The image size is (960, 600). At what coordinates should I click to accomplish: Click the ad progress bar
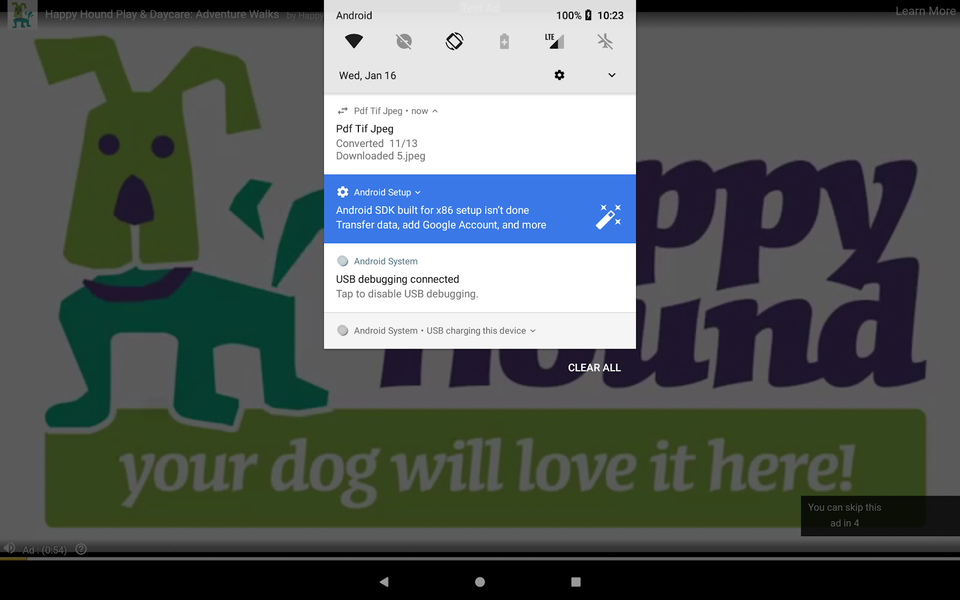tap(480, 558)
